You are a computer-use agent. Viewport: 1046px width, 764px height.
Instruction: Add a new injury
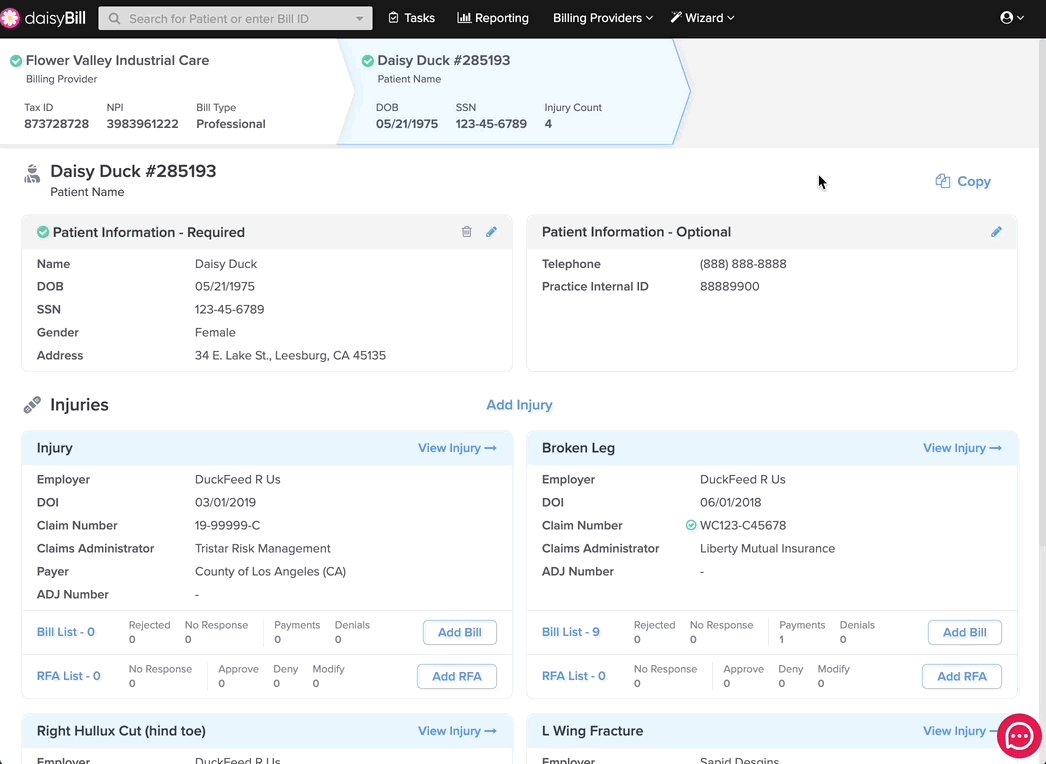[x=519, y=405]
